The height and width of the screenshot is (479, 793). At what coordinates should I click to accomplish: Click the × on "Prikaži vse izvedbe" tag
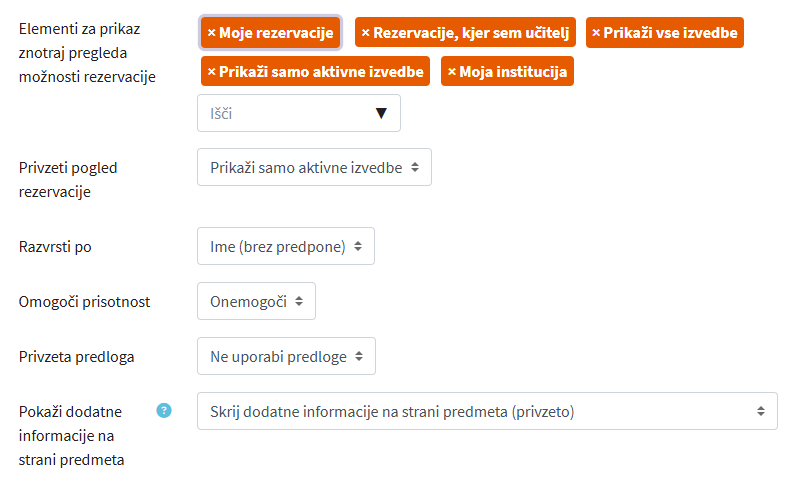(596, 33)
